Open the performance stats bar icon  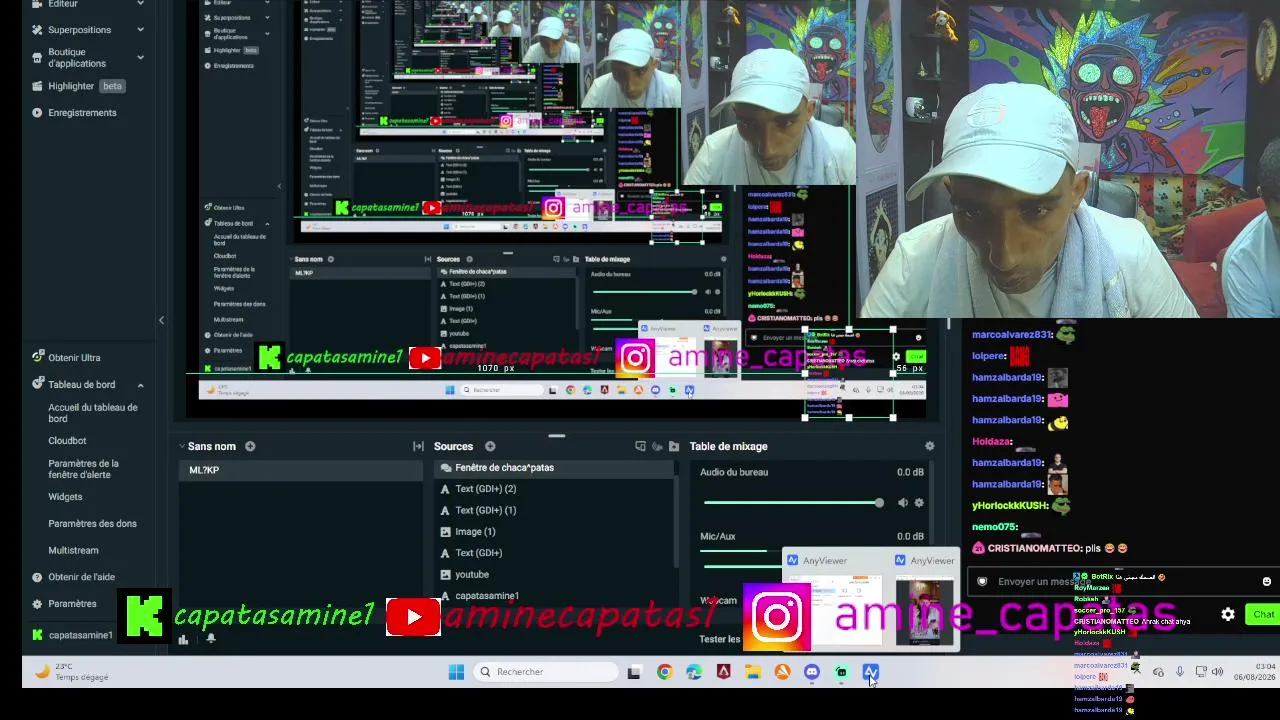[183, 640]
